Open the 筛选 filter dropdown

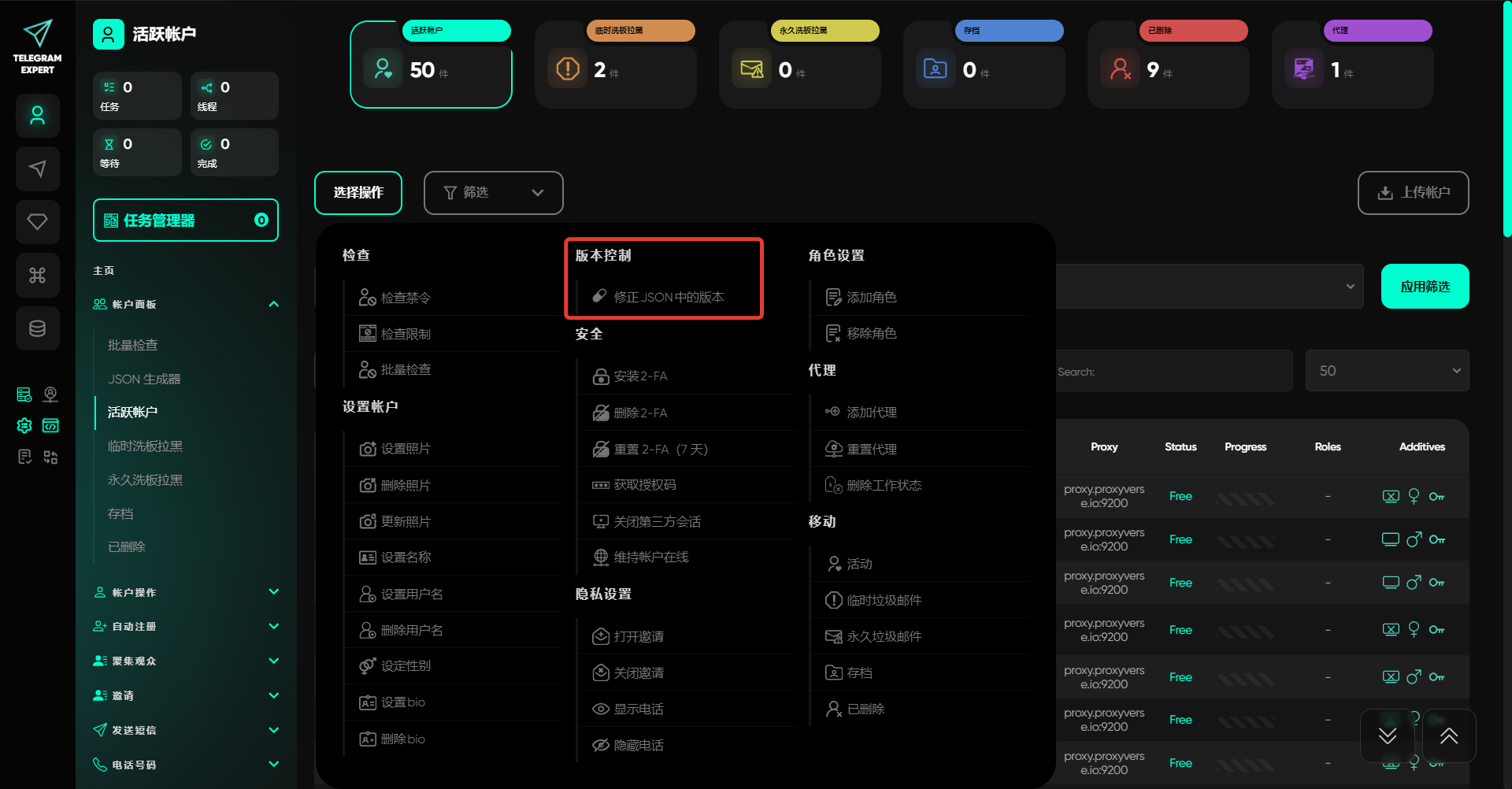coord(493,193)
